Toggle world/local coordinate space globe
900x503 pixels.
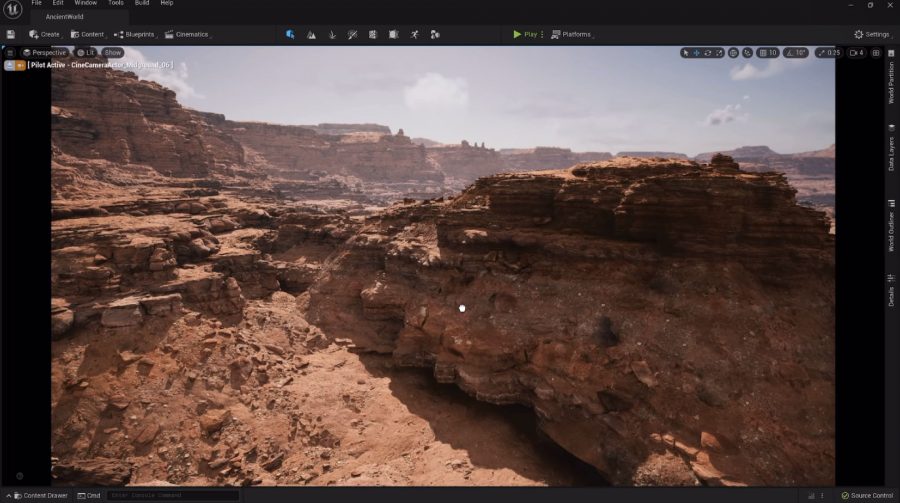click(734, 53)
